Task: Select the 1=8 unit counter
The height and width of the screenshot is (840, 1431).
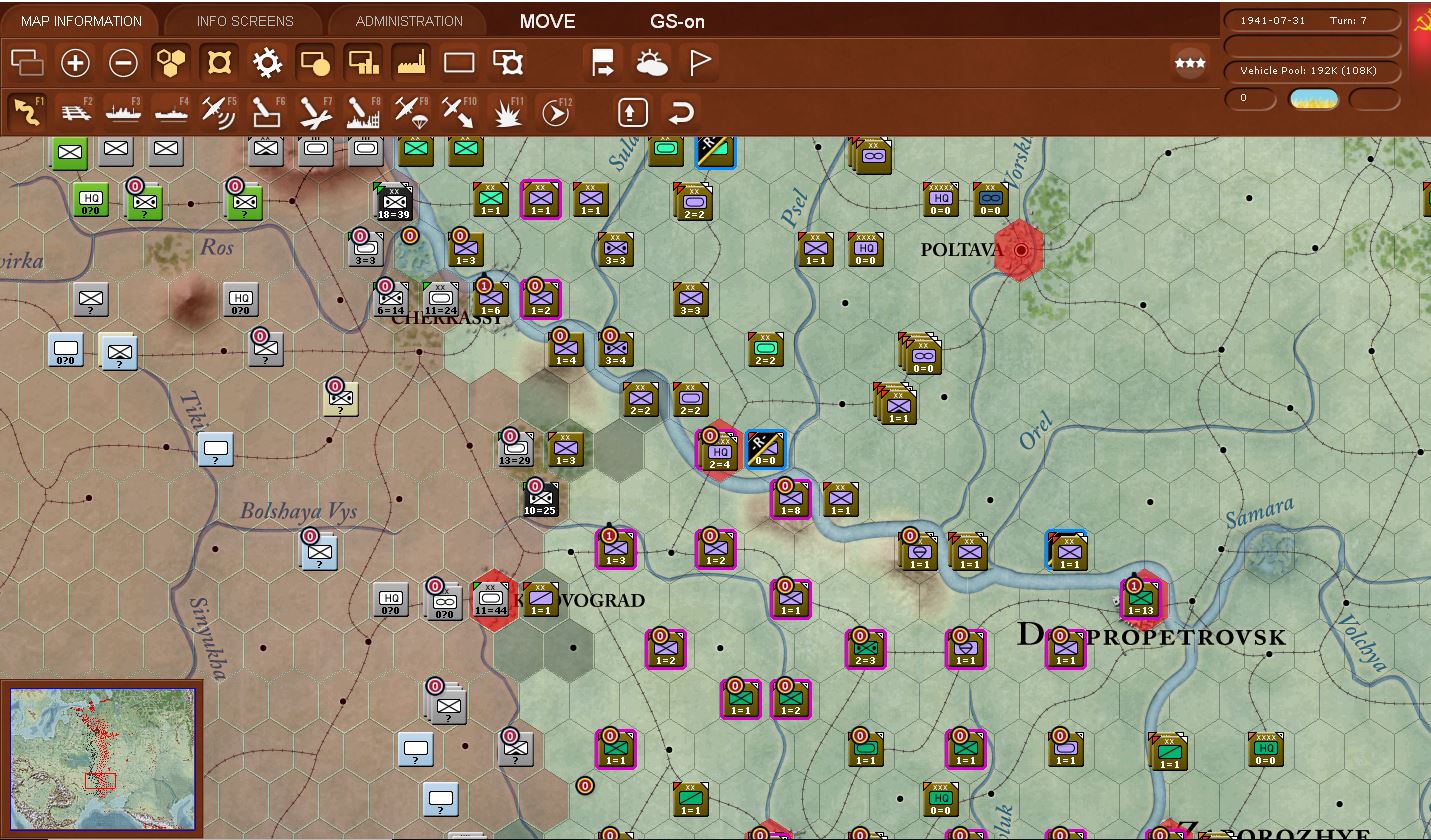Action: click(x=790, y=500)
